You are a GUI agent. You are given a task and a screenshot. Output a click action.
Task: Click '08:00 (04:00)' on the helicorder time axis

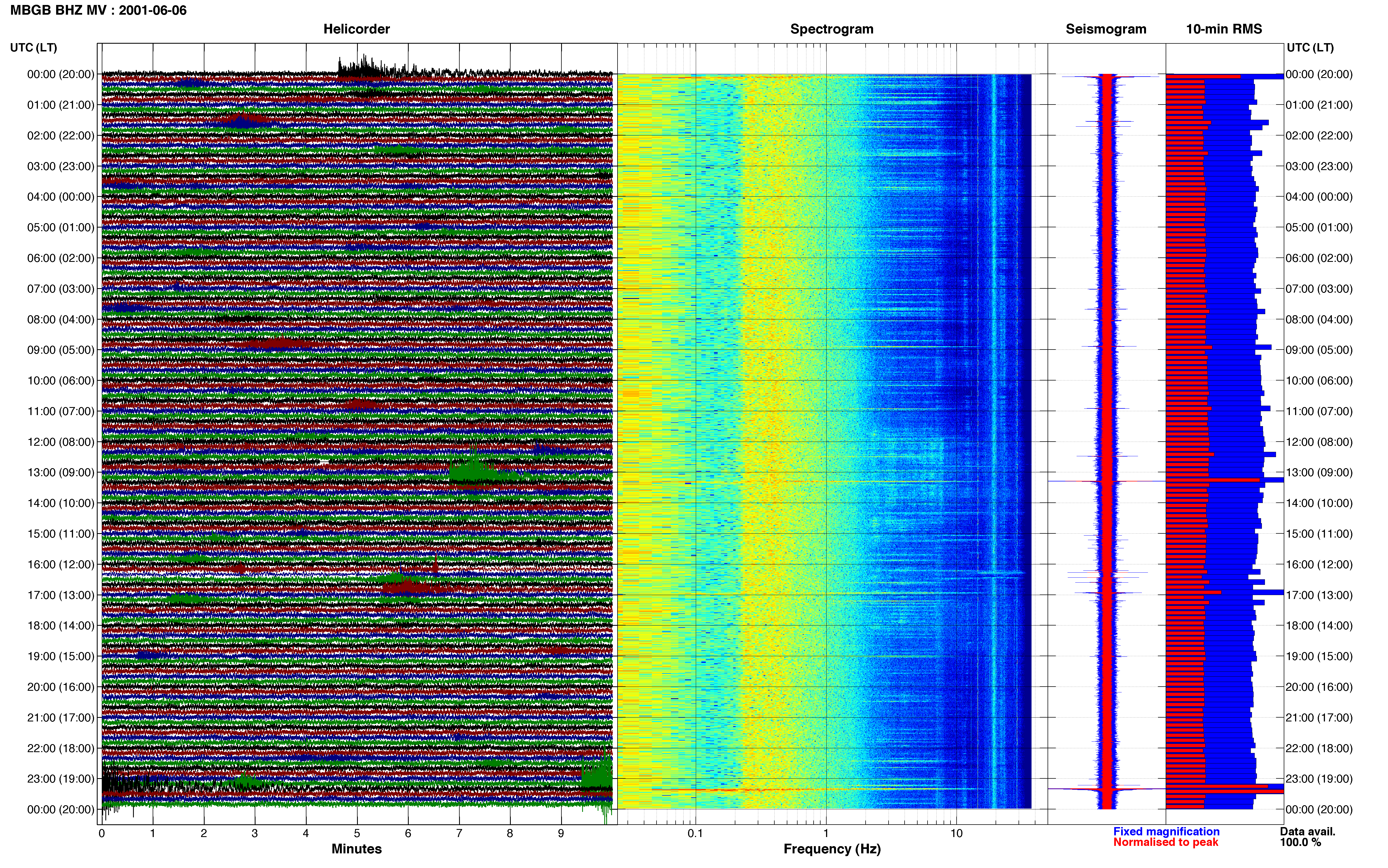click(61, 319)
